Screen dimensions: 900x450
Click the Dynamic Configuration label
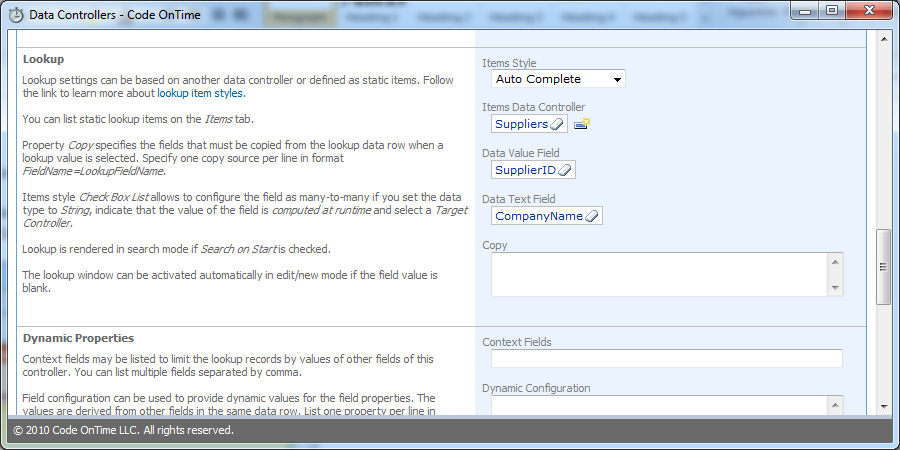pos(536,388)
